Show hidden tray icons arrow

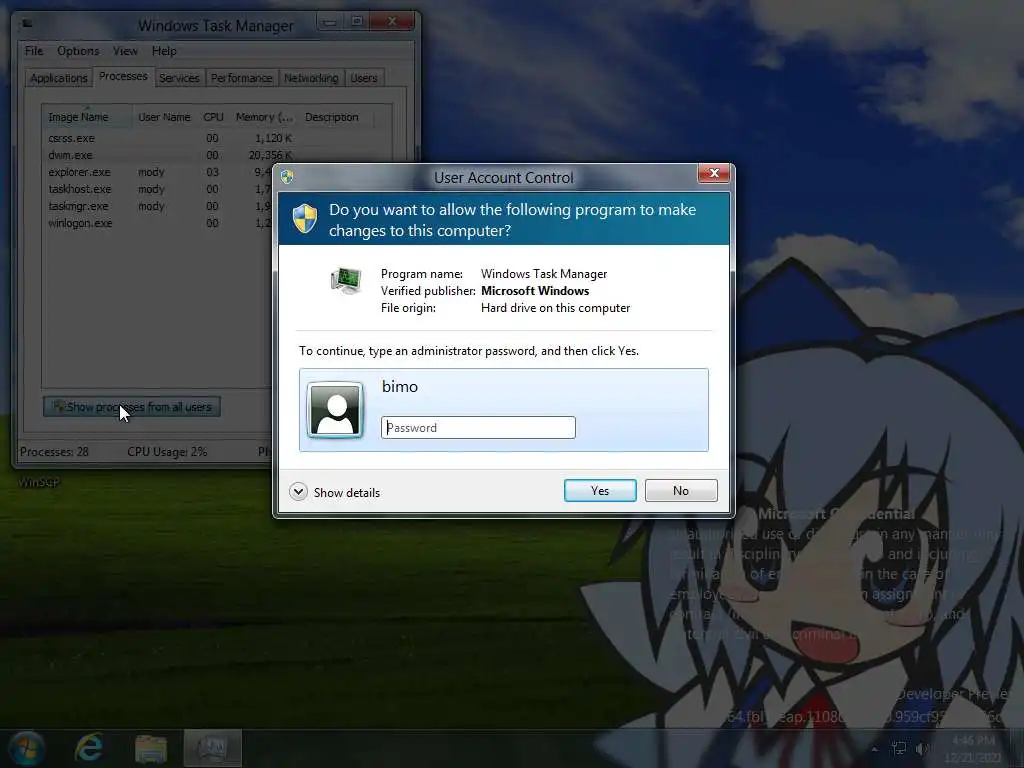click(874, 749)
